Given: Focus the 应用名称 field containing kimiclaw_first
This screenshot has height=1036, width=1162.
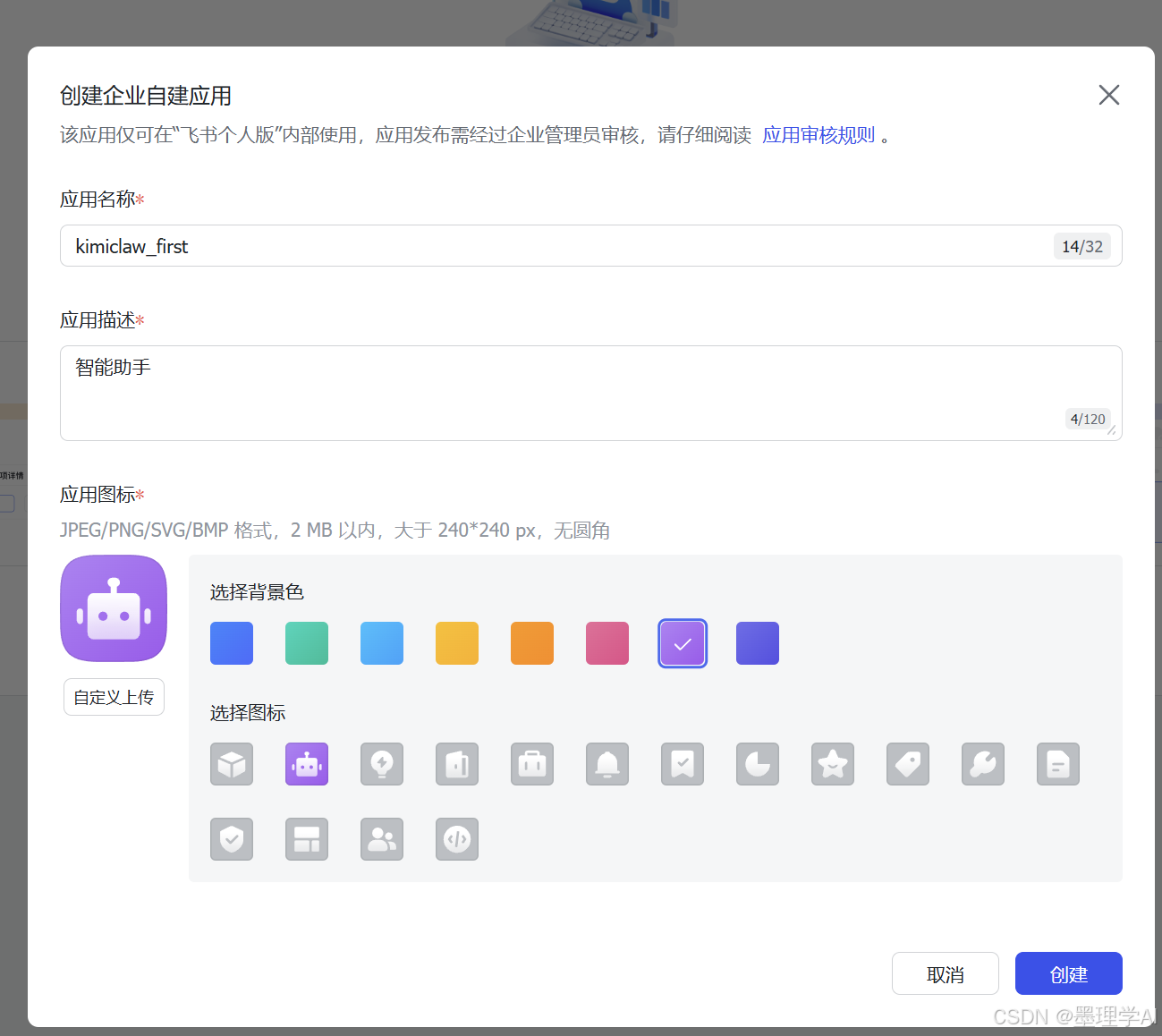Looking at the screenshot, I should click(x=591, y=246).
